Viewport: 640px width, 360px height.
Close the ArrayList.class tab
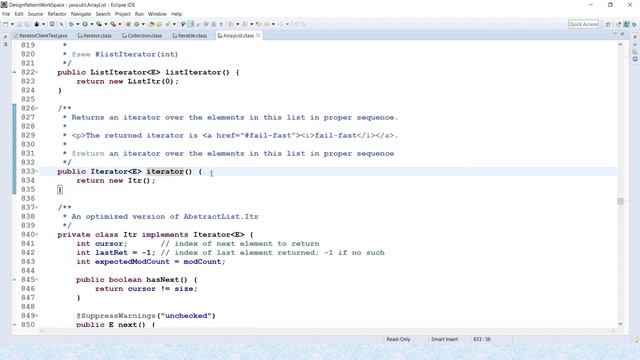(x=258, y=36)
